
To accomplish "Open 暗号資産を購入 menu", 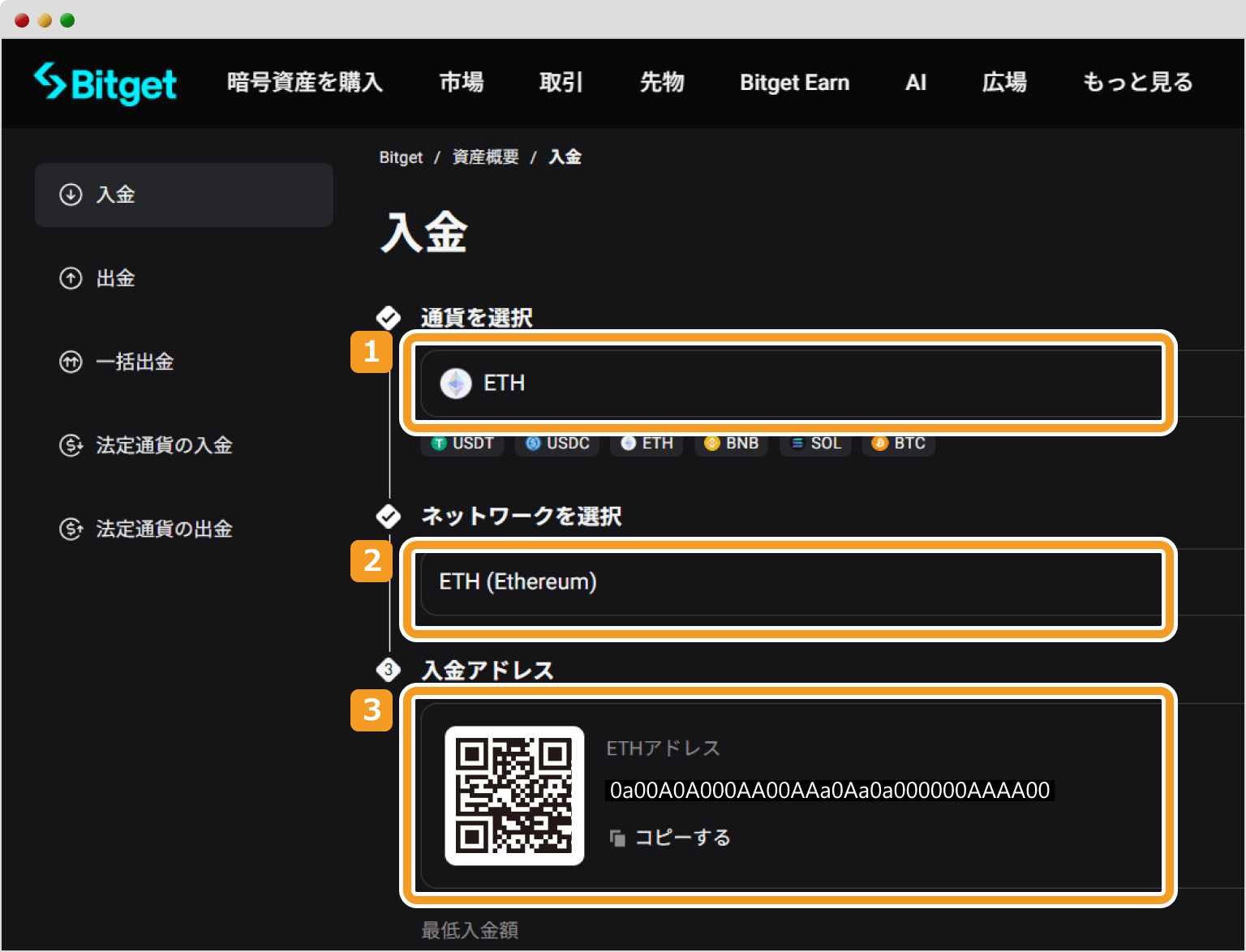I will (305, 83).
